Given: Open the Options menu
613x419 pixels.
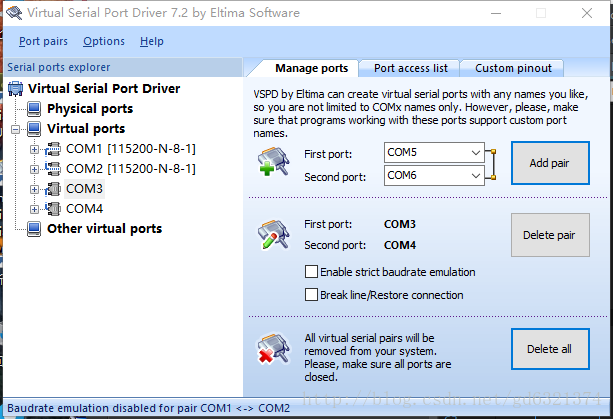Looking at the screenshot, I should coord(104,41).
